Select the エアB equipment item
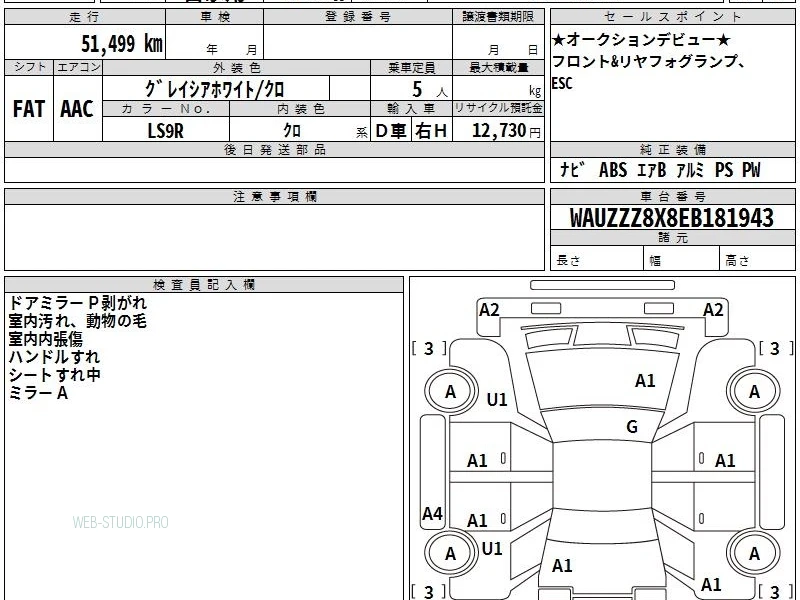 coord(652,170)
